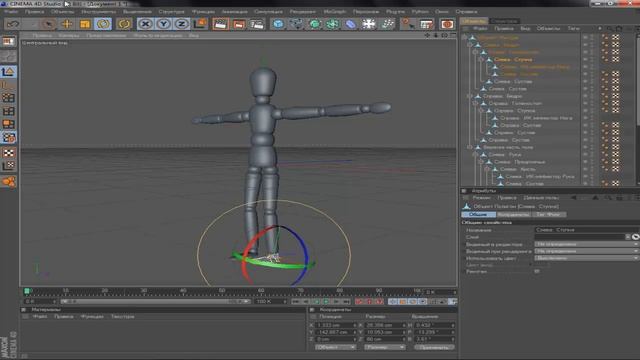This screenshot has height=360, width=640.
Task: Click the coordinate system icon next to Z axis
Action: 200,24
